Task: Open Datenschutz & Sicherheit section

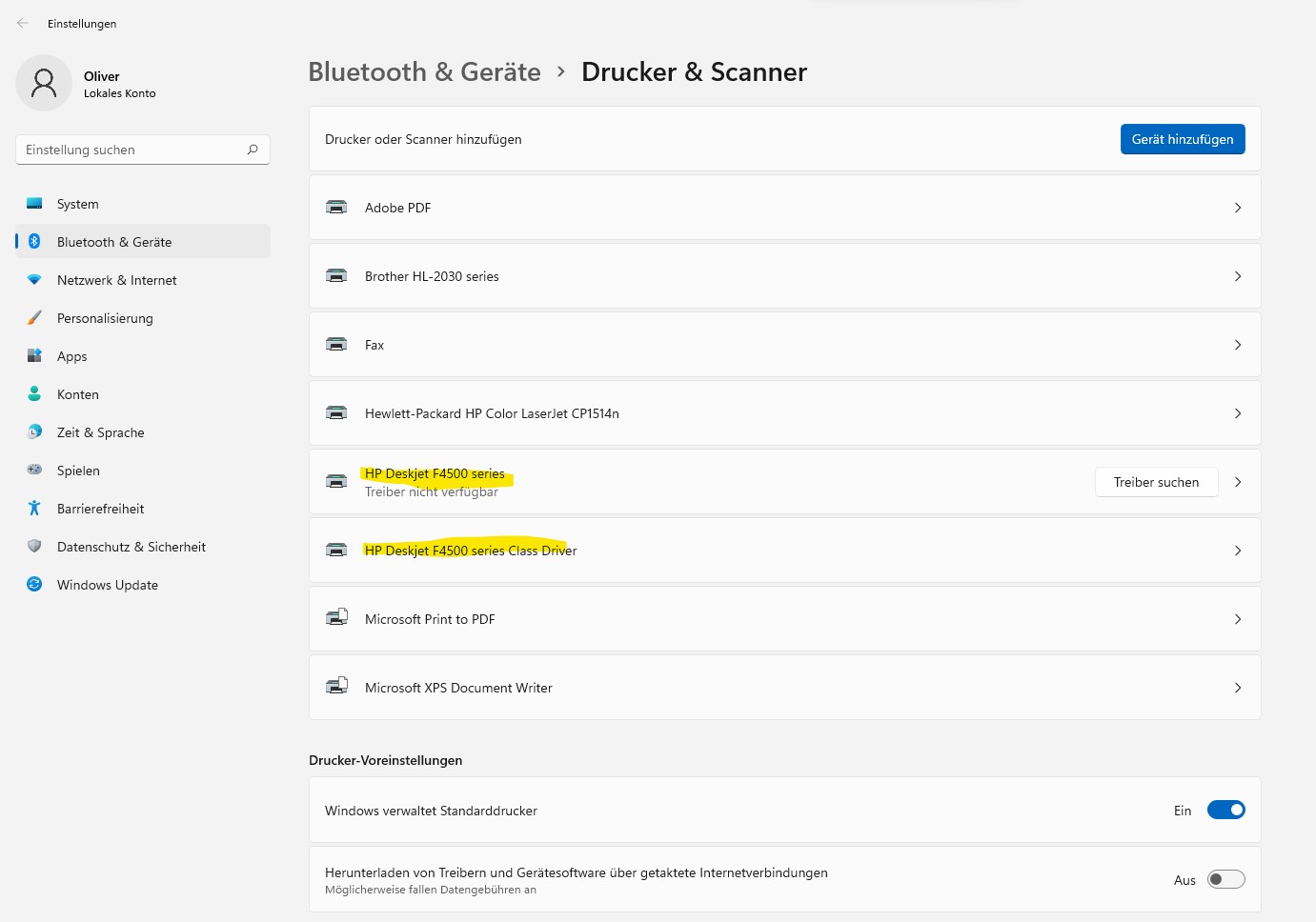Action: coord(143,547)
